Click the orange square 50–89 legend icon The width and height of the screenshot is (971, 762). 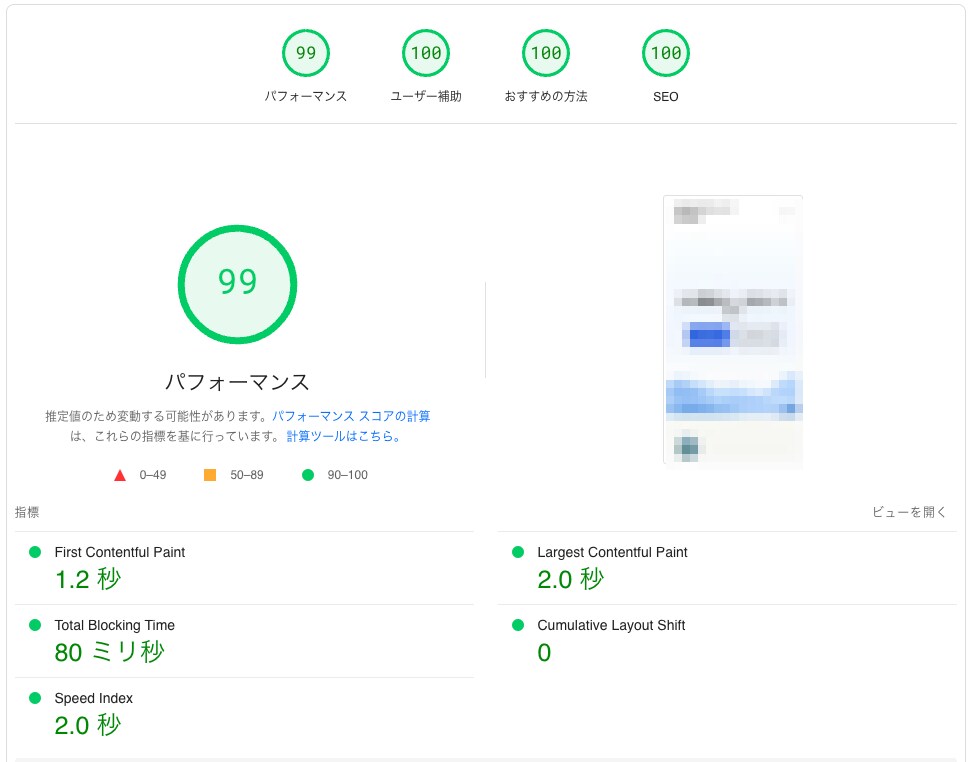(x=210, y=475)
